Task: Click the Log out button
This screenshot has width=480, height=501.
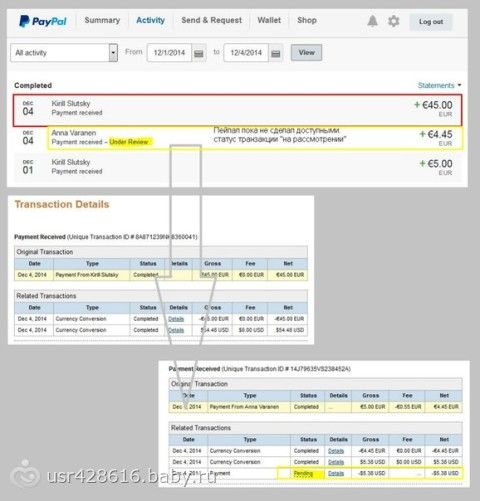Action: [x=431, y=22]
